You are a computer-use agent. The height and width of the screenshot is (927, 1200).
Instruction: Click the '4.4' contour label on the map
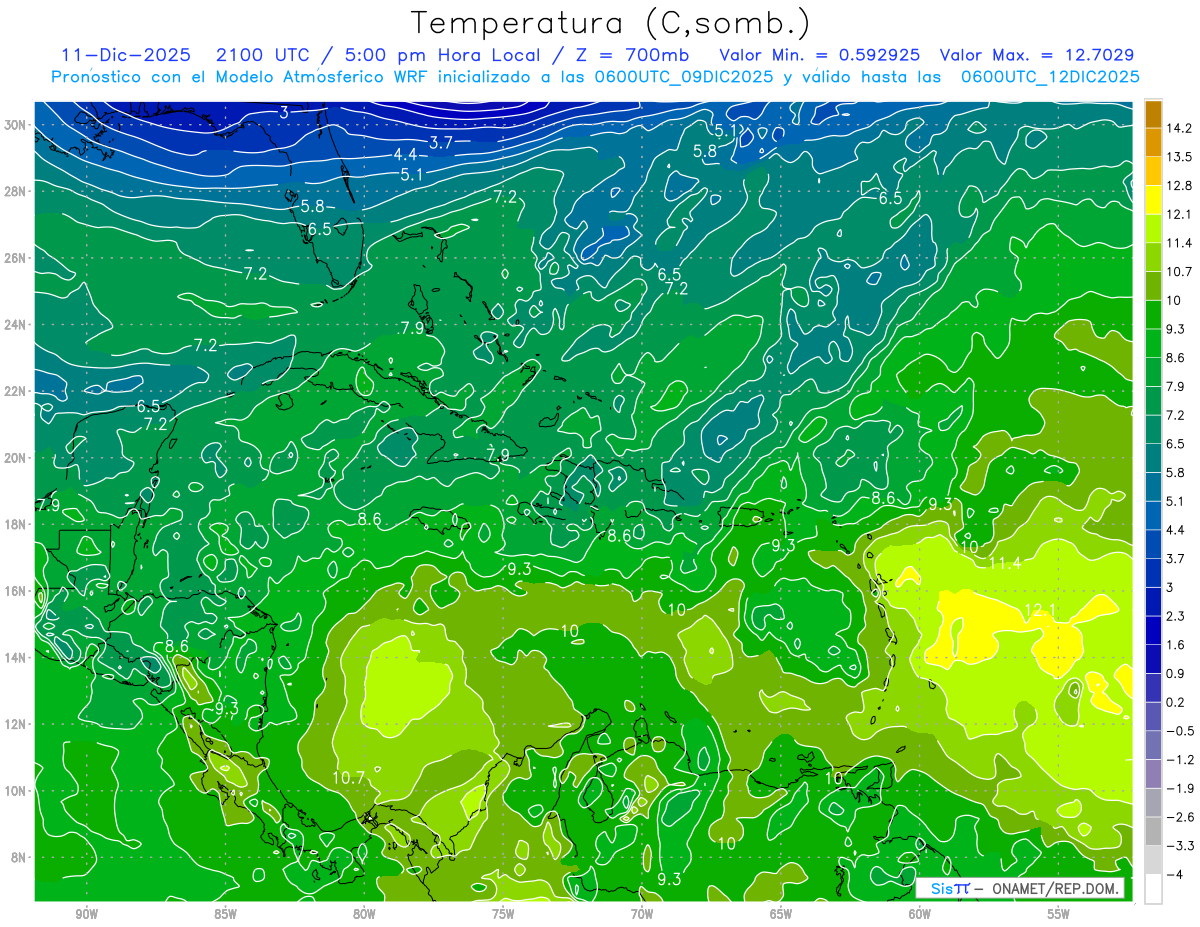(x=405, y=154)
